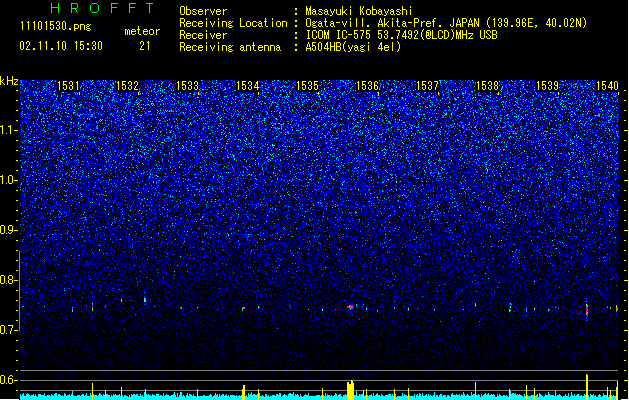The image size is (629, 400).
Task: Click the meteor count 21
Action: 145,46
